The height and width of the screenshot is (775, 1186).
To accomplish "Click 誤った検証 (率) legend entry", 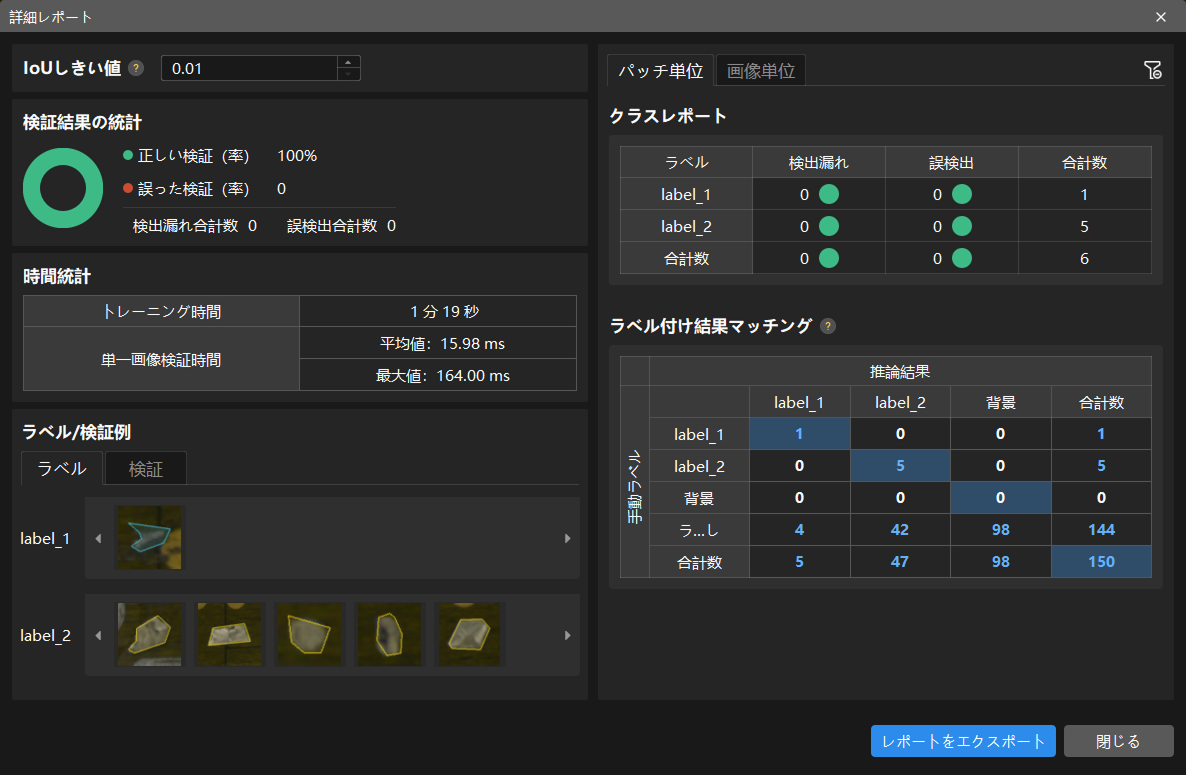I will tap(186, 189).
